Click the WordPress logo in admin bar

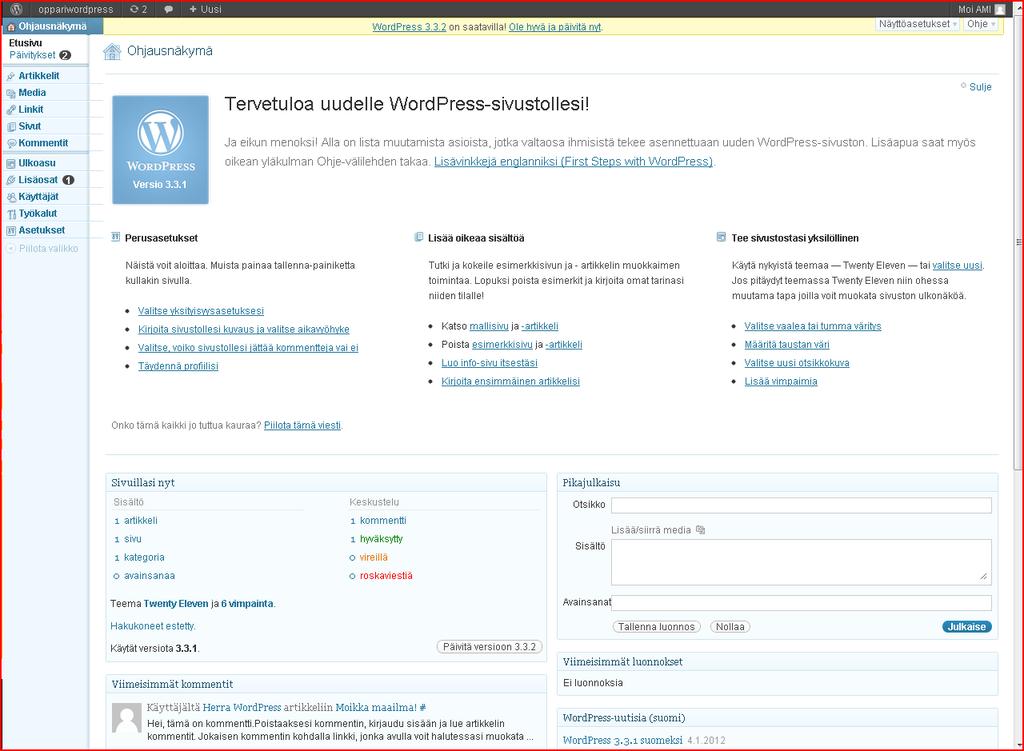(17, 9)
